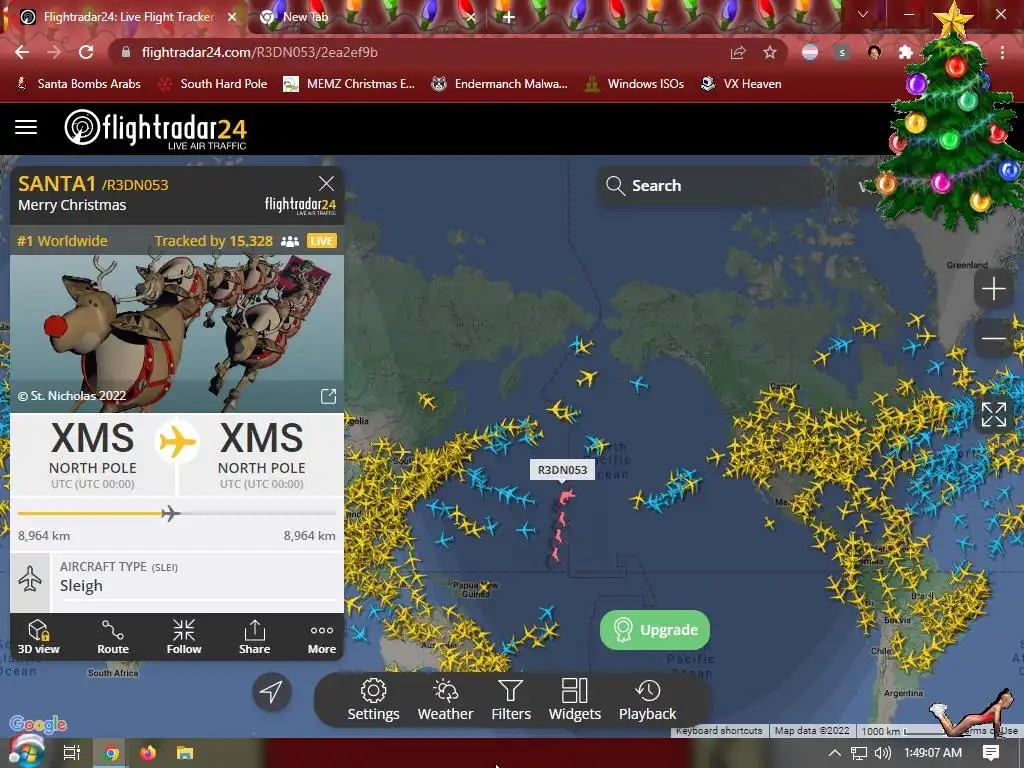Toggle fullscreen map view
The height and width of the screenshot is (768, 1024).
993,414
